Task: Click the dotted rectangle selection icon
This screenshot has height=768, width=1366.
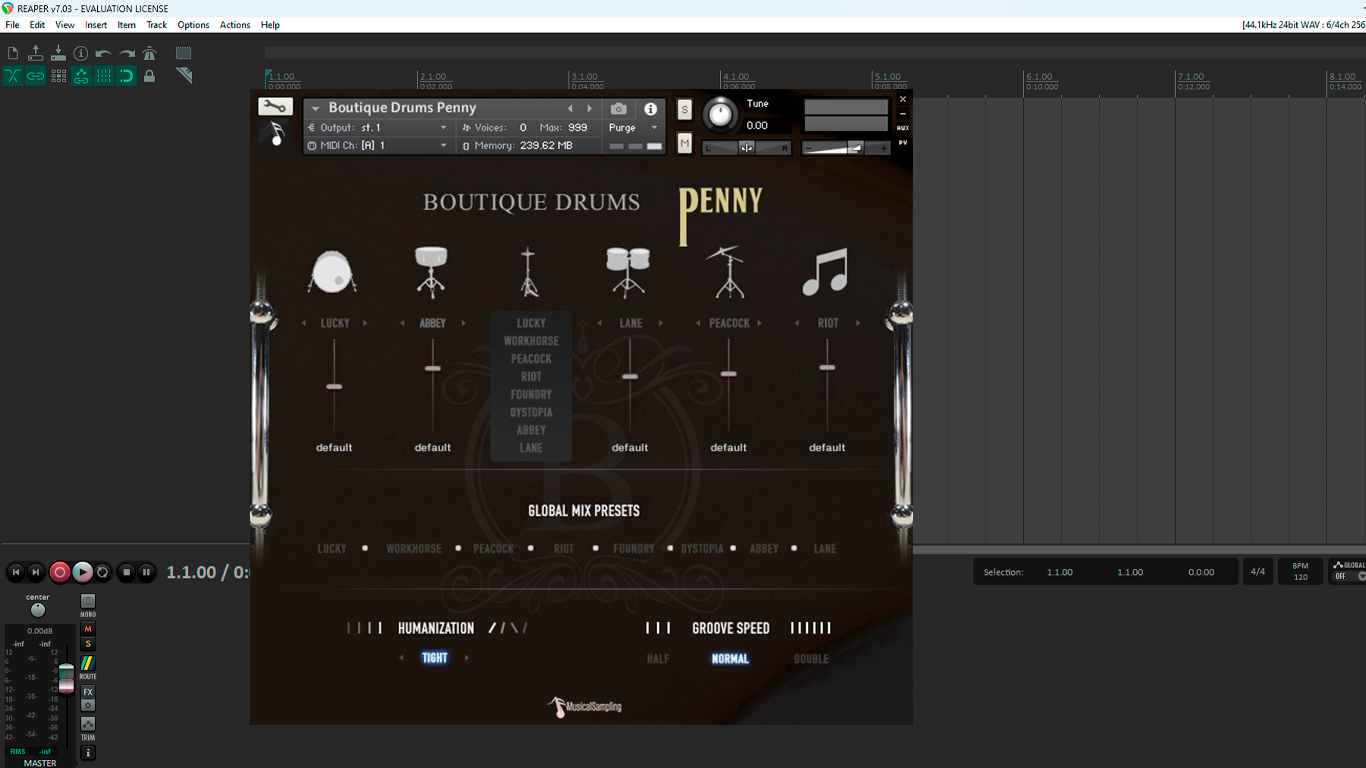Action: pyautogui.click(x=184, y=53)
